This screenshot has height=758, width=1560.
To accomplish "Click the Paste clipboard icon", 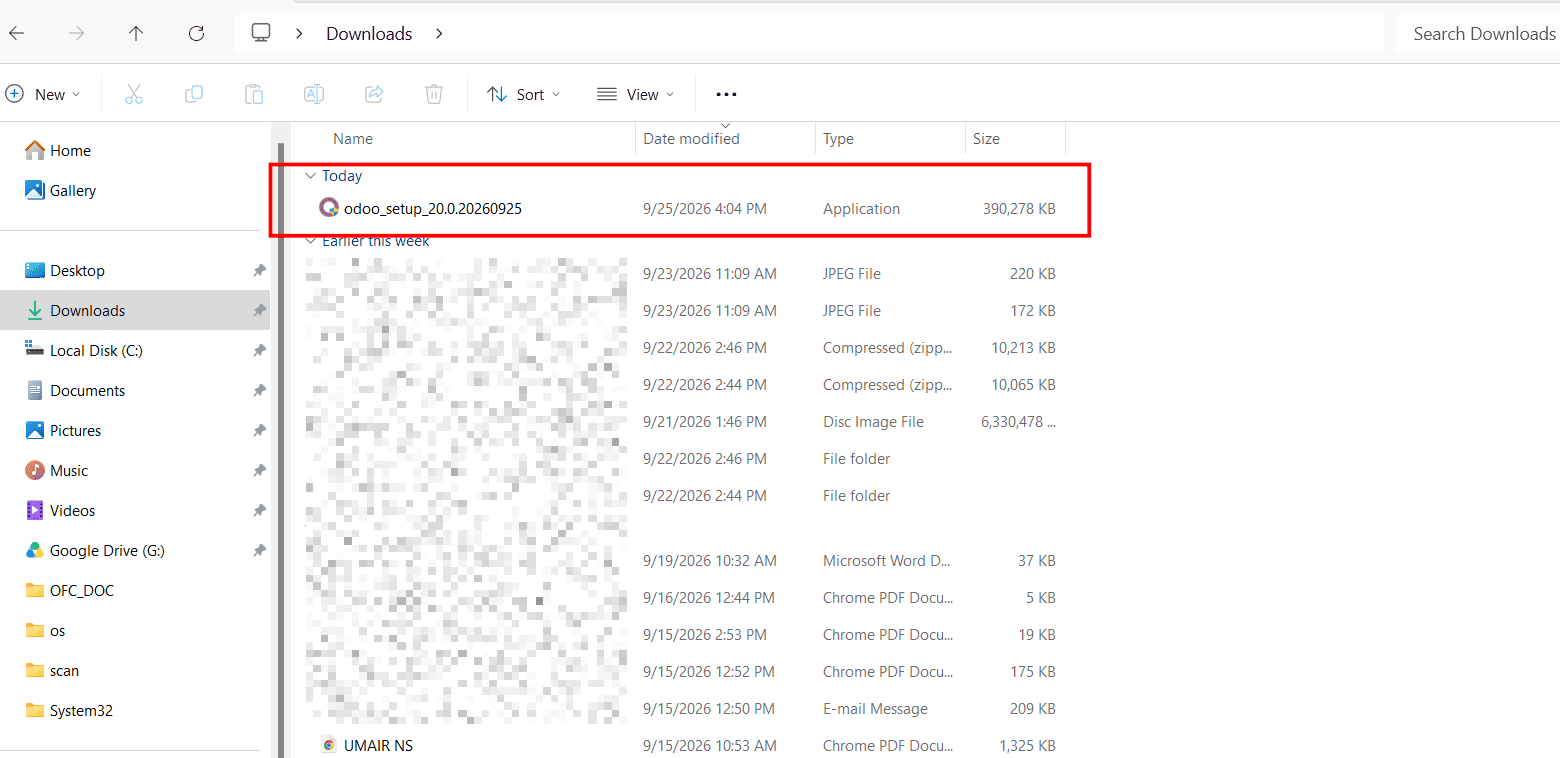I will point(254,94).
